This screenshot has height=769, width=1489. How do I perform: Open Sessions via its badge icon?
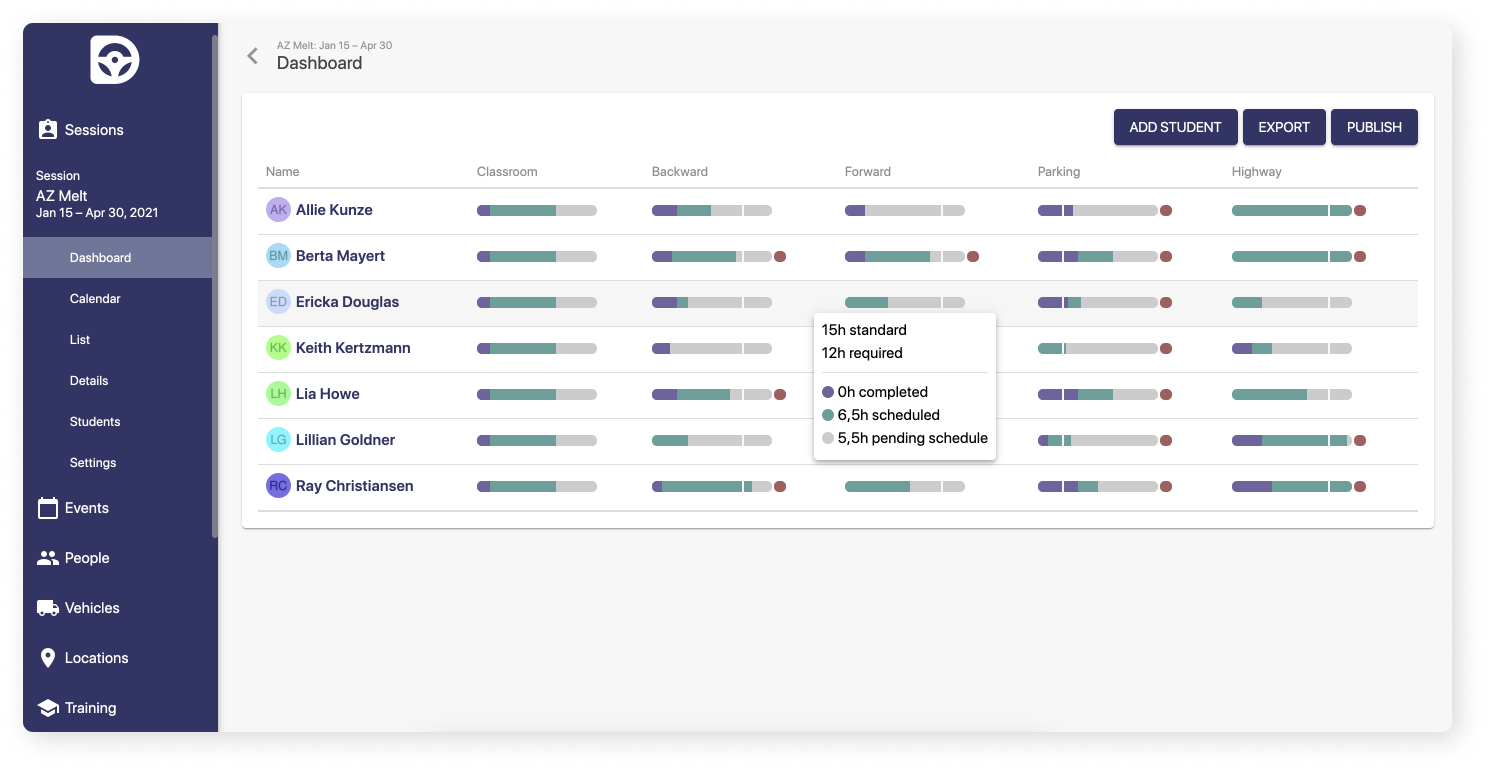coord(47,130)
